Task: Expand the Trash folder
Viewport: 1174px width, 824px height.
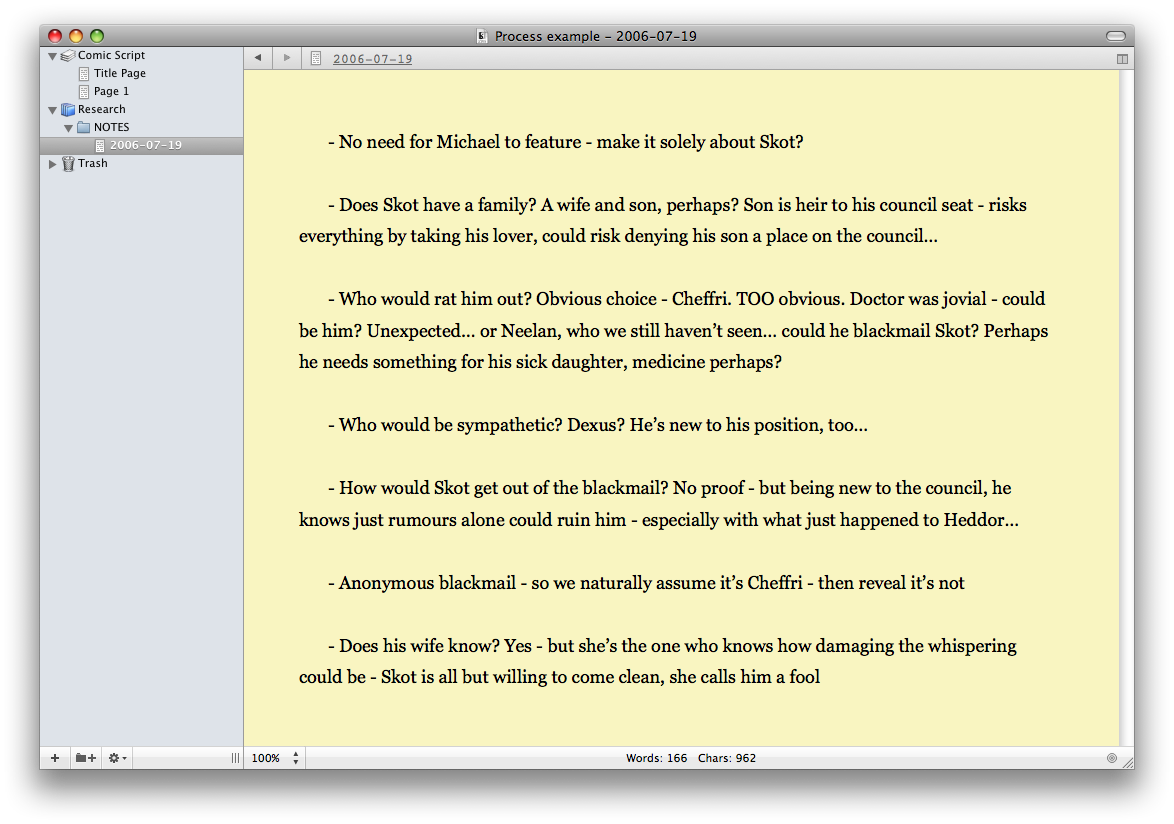Action: [52, 164]
